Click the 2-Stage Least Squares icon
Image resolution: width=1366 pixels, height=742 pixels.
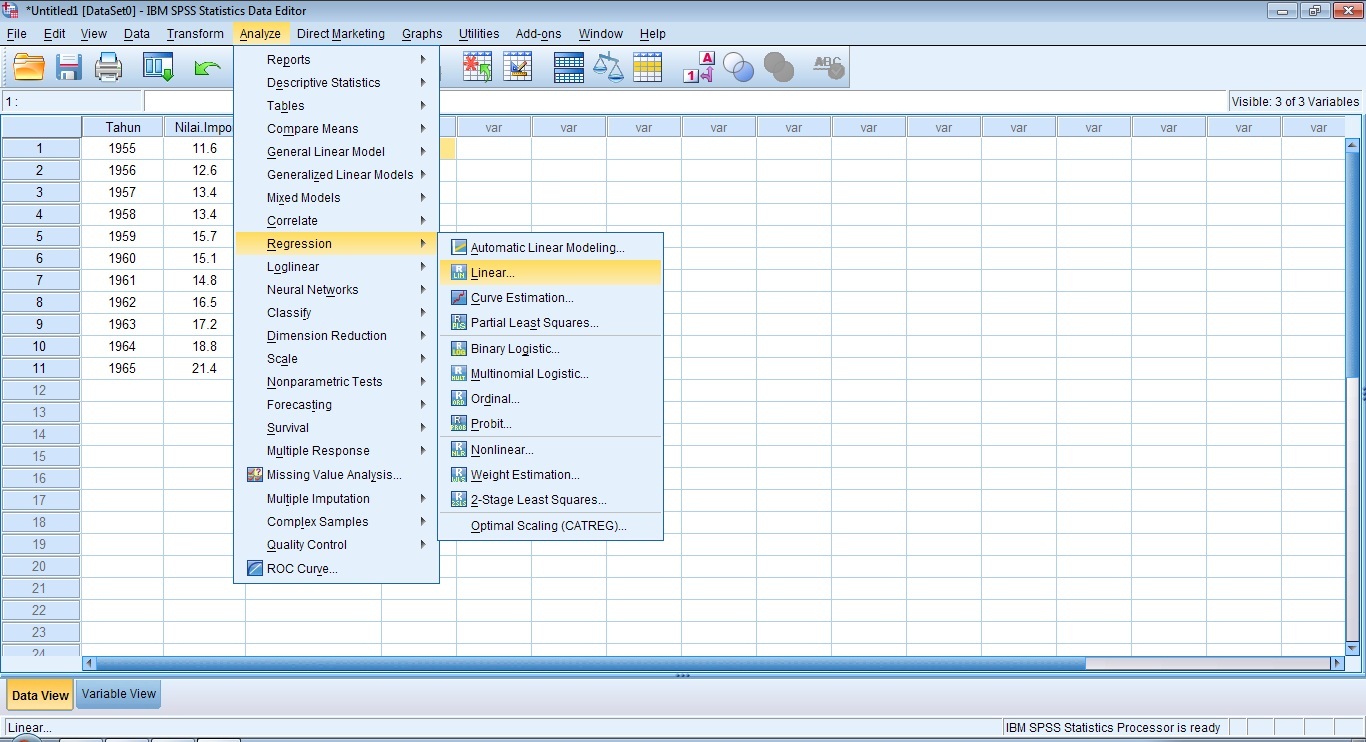[x=459, y=499]
